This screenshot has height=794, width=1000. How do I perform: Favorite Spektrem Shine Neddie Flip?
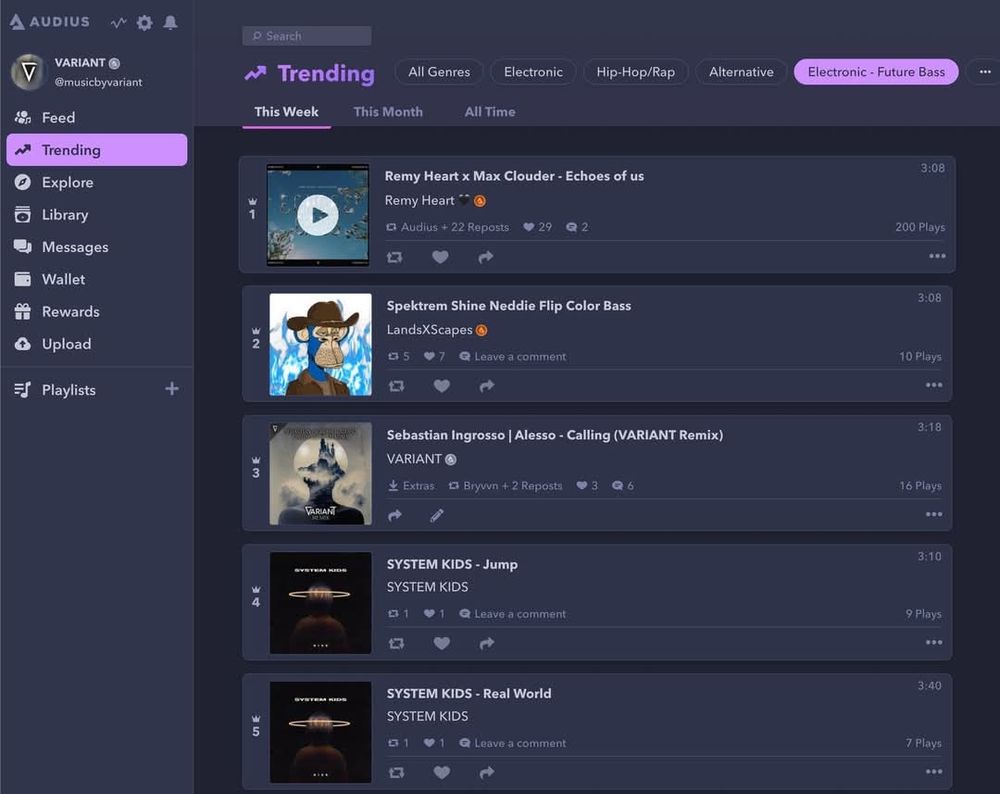click(x=441, y=386)
